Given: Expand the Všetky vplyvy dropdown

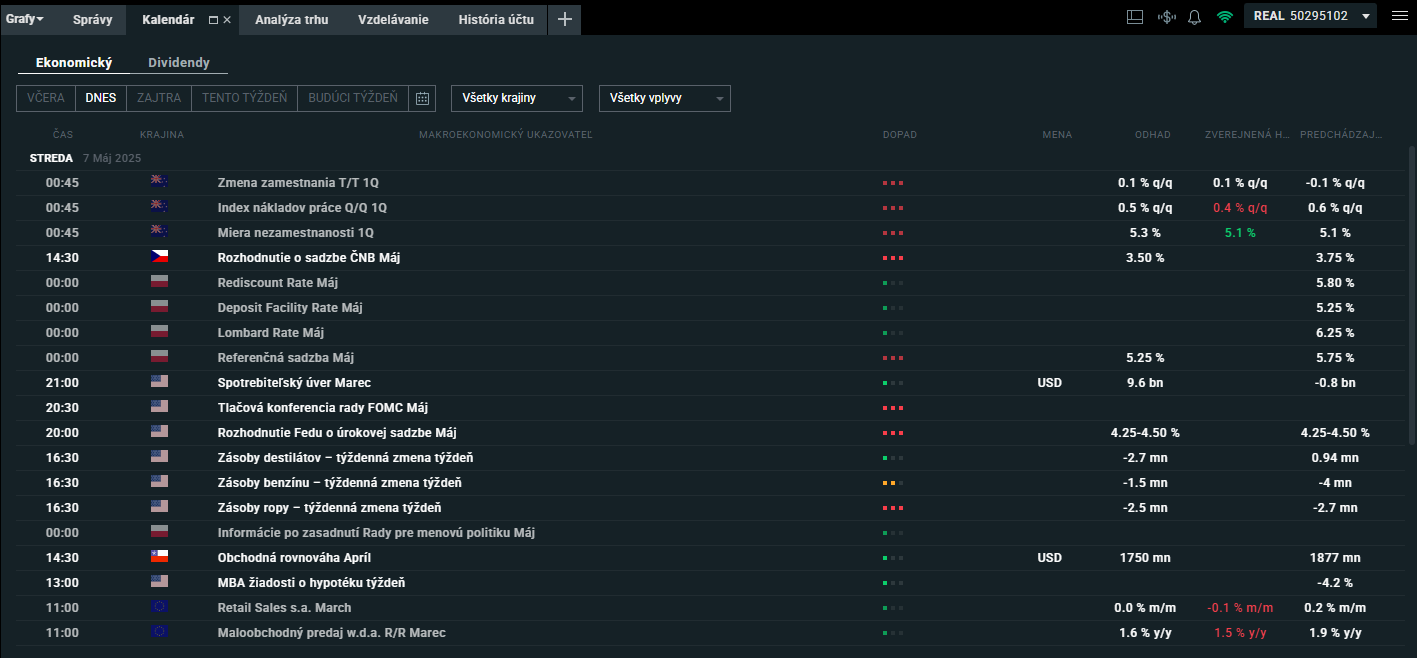Looking at the screenshot, I should 665,98.
